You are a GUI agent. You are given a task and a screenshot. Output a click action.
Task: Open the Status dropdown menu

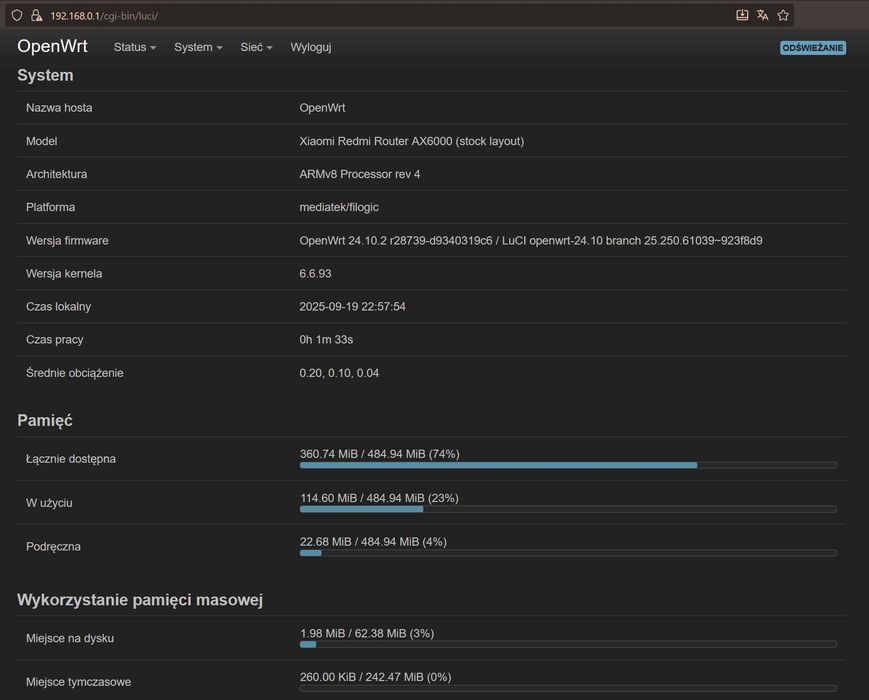pyautogui.click(x=135, y=48)
